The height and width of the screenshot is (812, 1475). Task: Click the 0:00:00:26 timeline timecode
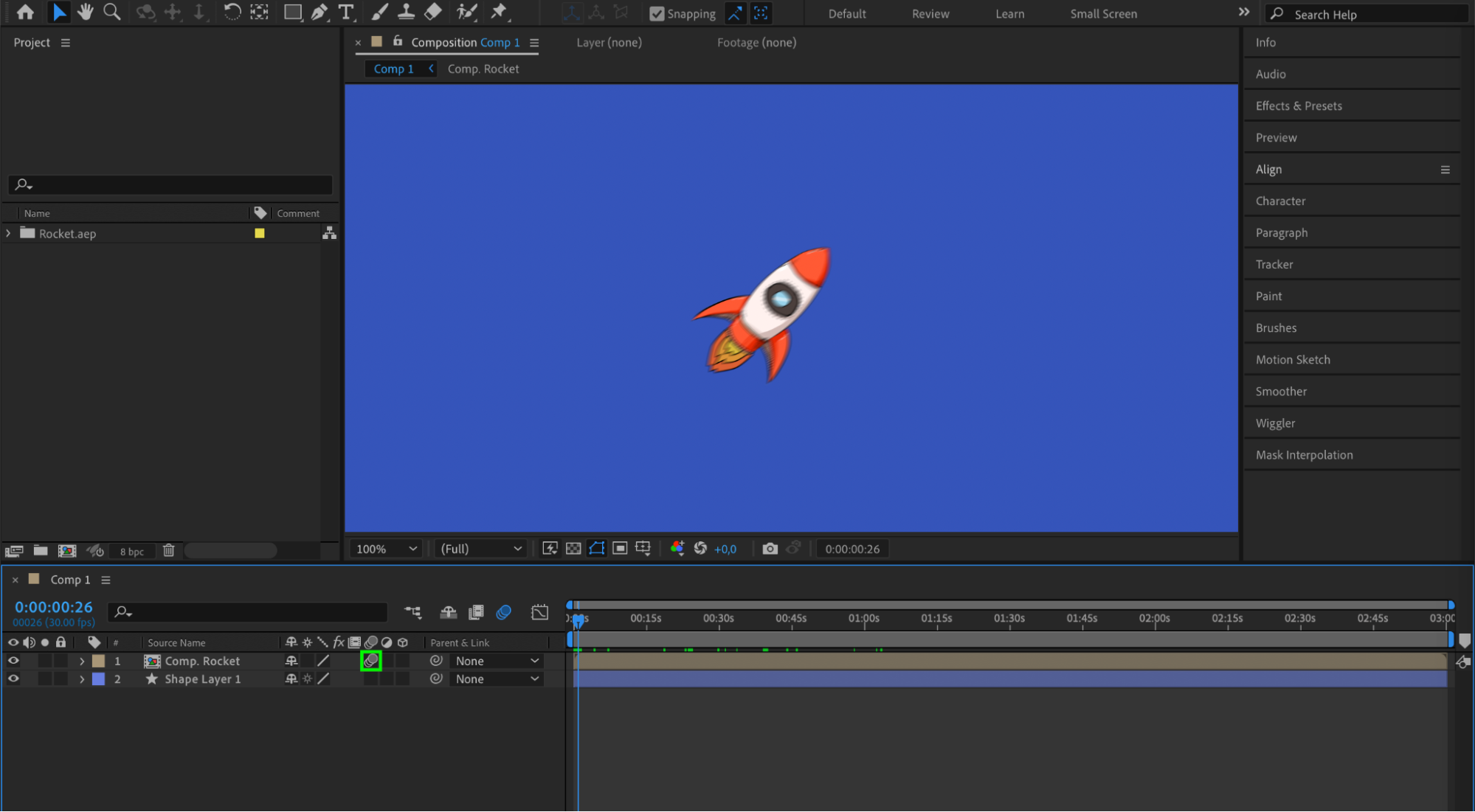[54, 607]
